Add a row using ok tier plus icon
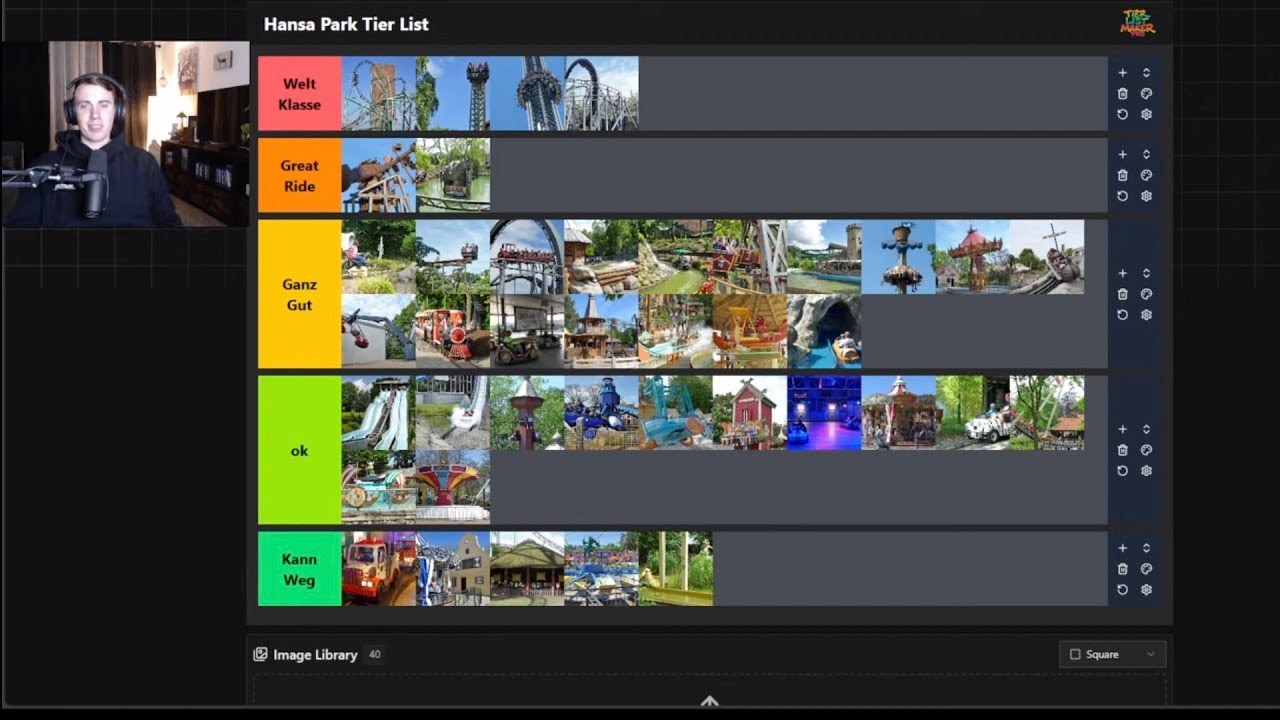This screenshot has width=1280, height=720. (1122, 430)
